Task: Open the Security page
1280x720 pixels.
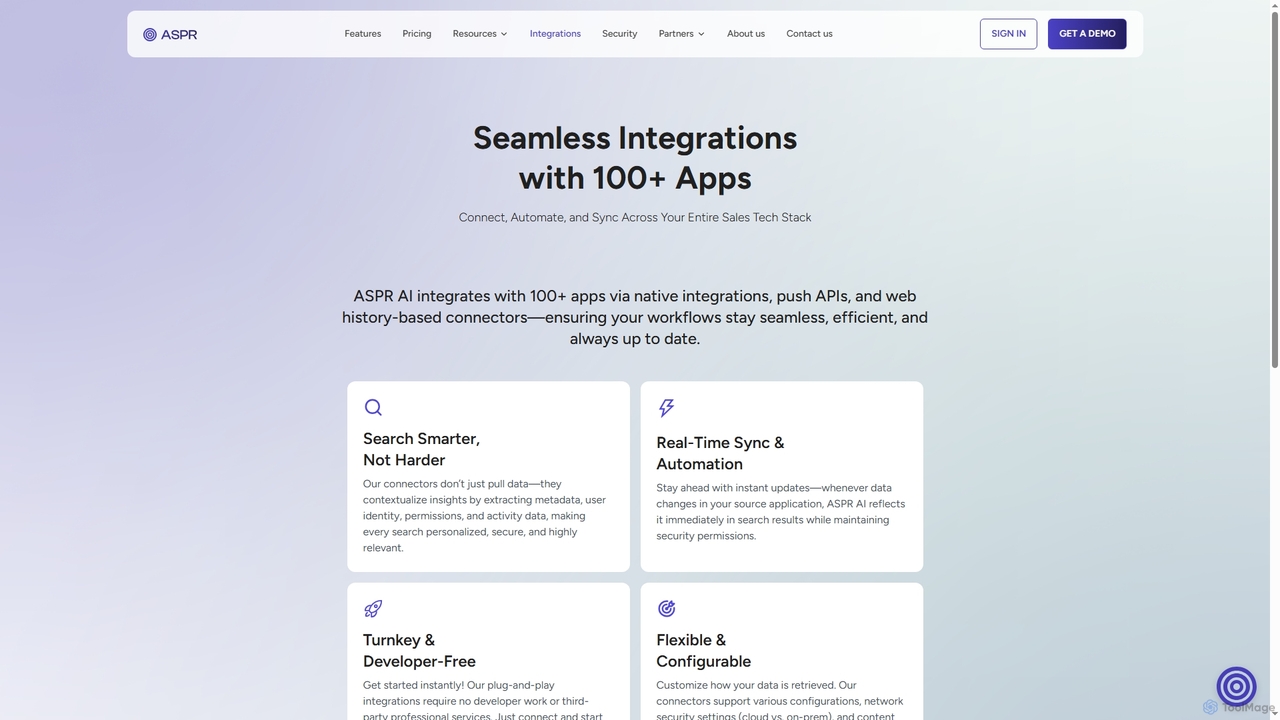Action: click(619, 34)
